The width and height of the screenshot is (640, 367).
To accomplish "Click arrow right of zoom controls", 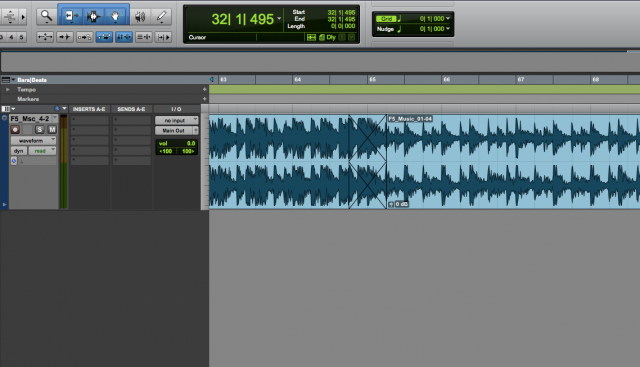I will click(23, 17).
